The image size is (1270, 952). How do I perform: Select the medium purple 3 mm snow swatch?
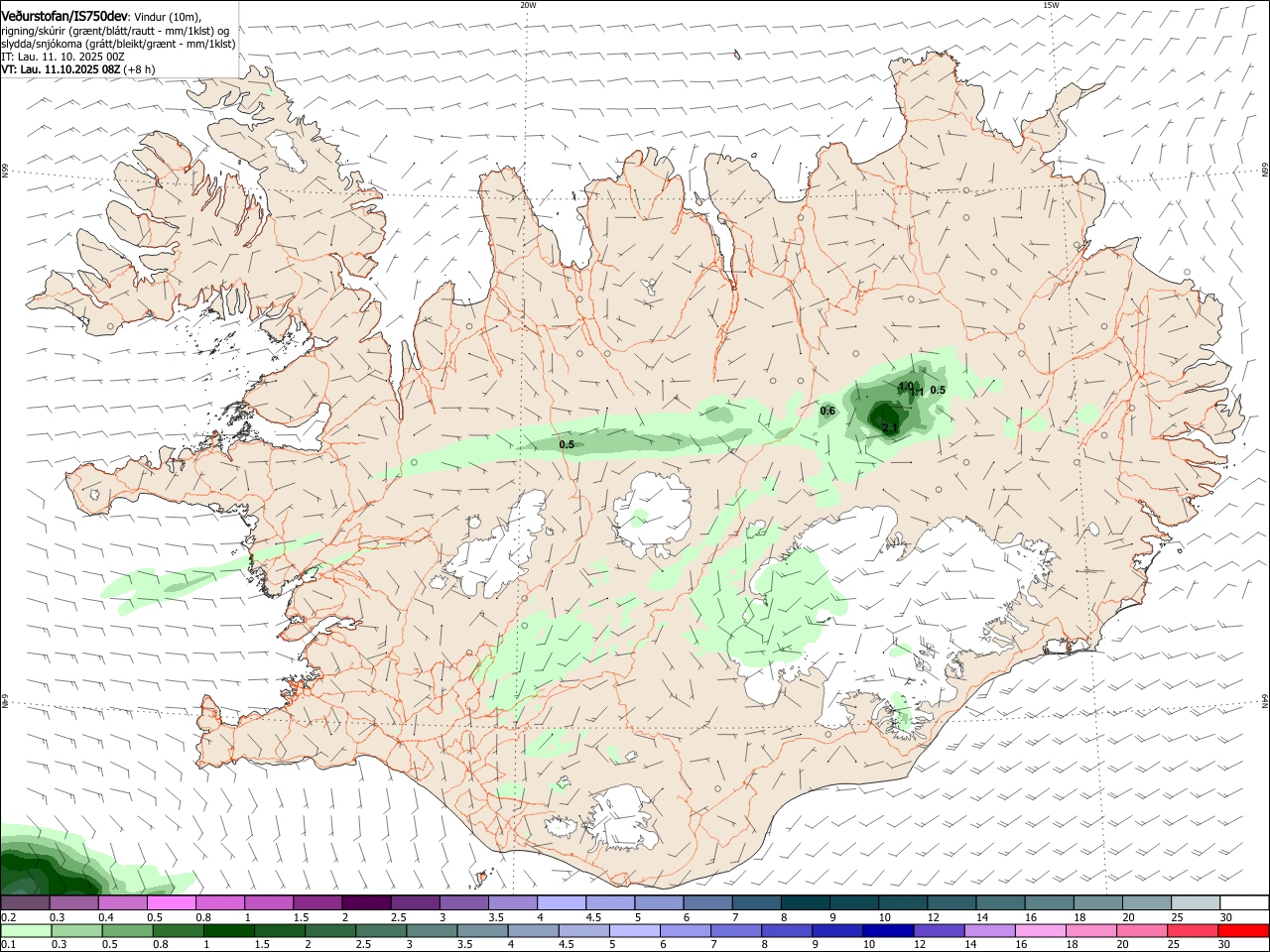click(464, 902)
